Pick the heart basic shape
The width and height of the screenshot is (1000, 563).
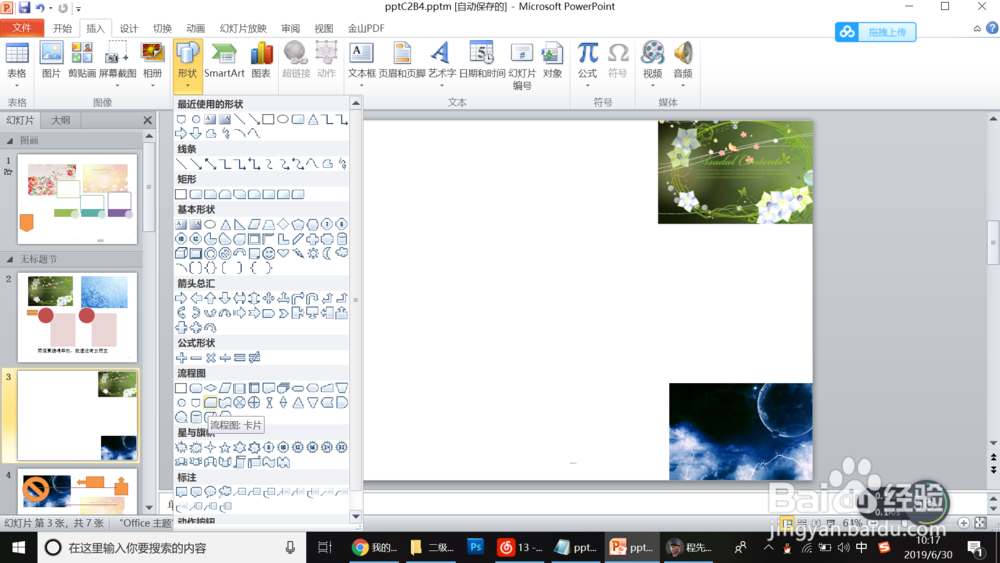click(x=283, y=253)
